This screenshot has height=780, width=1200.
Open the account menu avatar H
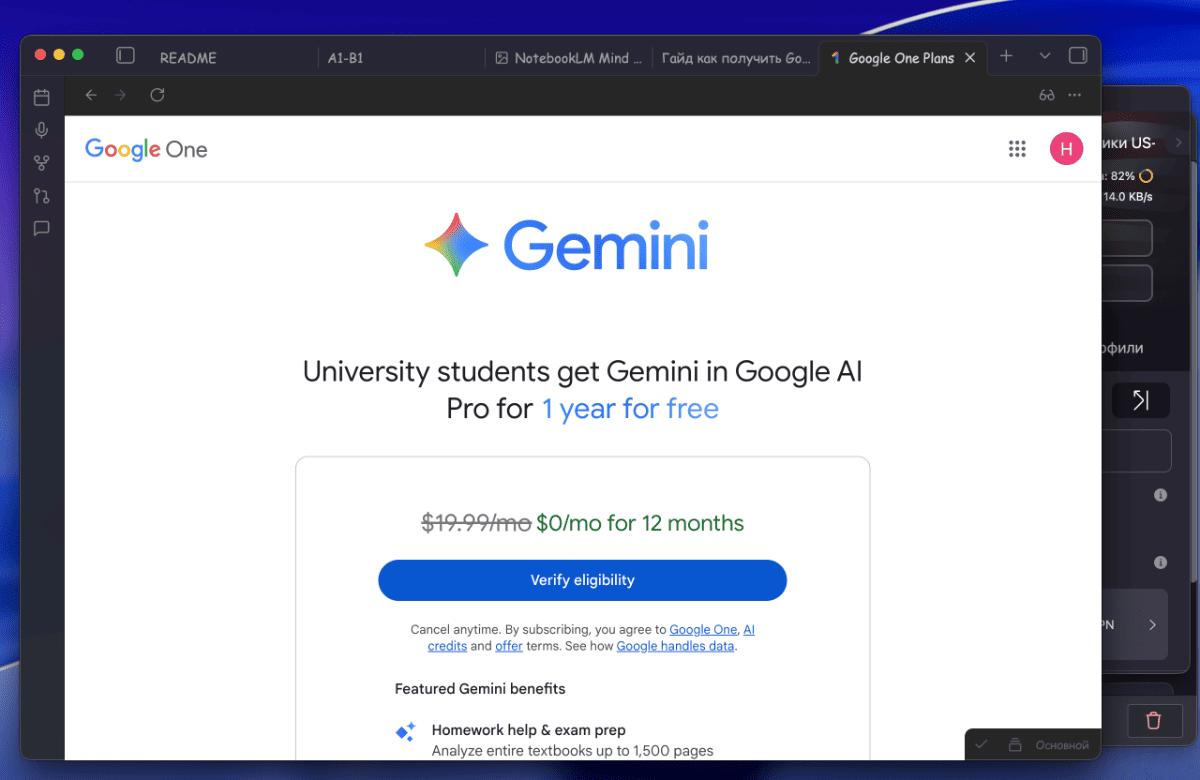click(x=1066, y=149)
